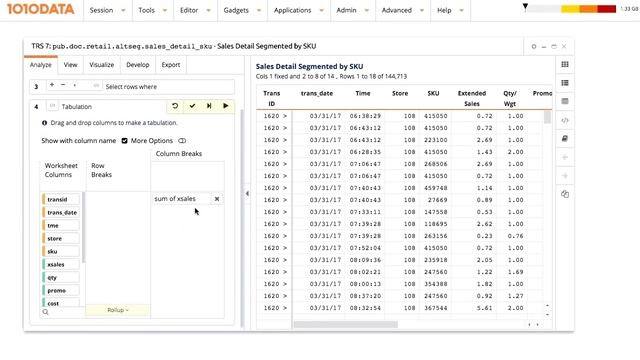Viewport: 640px width, 360px height.
Task: Click the plus icon in step 3
Action: pos(52,85)
